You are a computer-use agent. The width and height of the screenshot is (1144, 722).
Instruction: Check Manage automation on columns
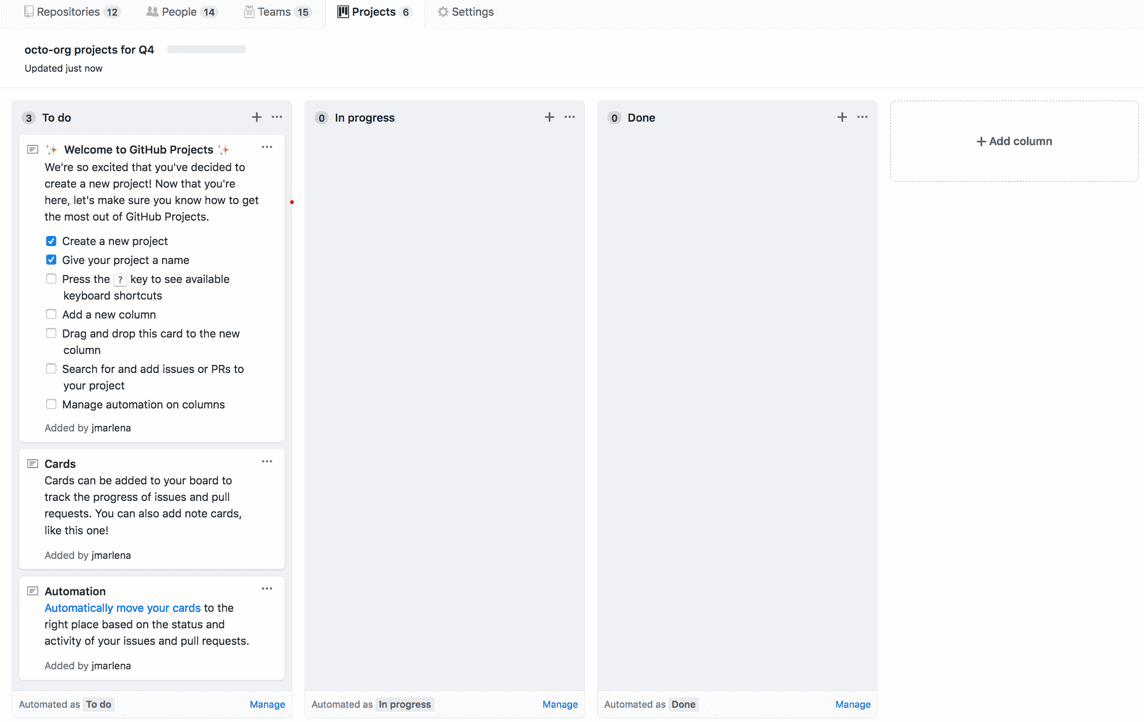click(51, 404)
